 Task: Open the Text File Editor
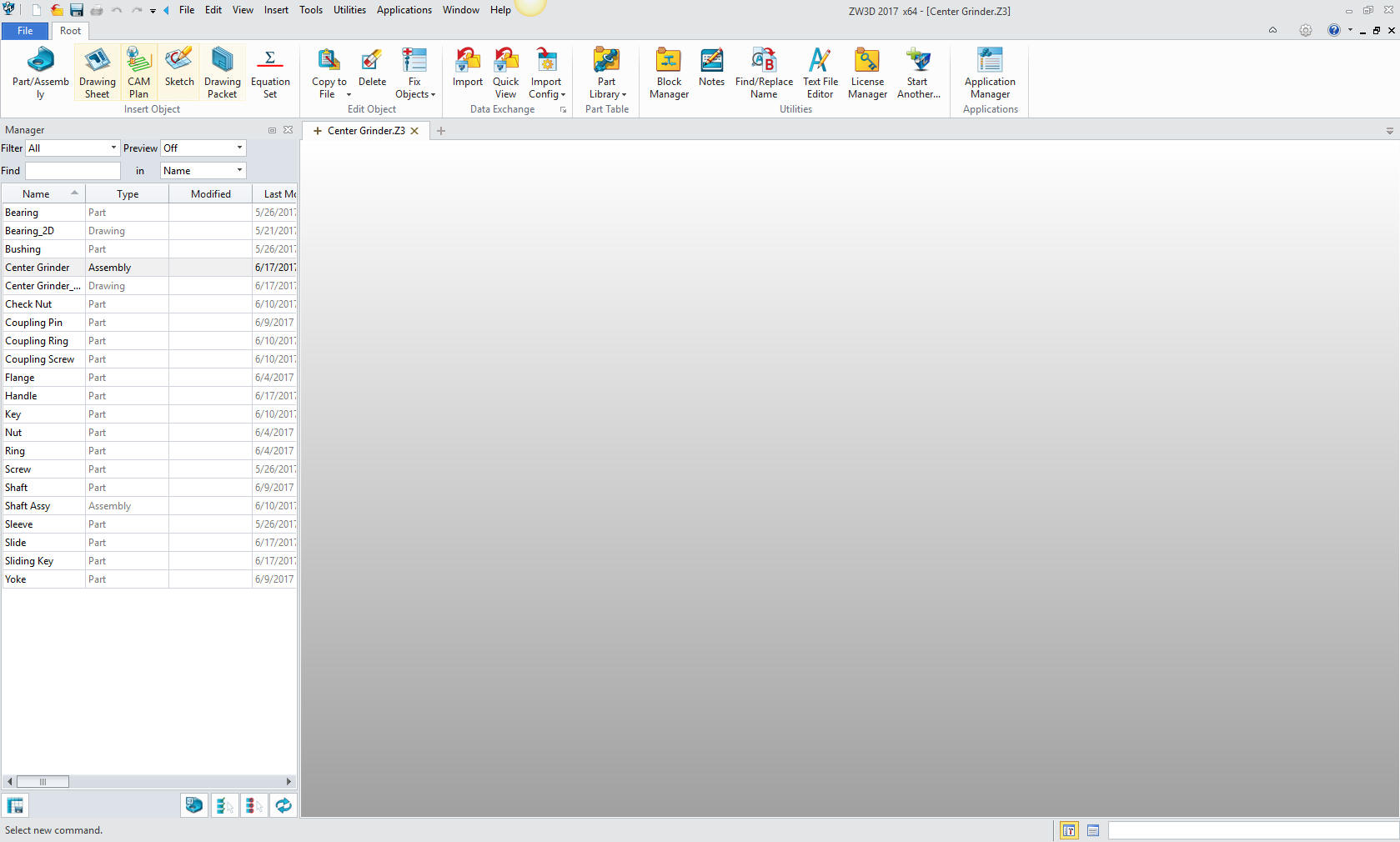coord(820,73)
